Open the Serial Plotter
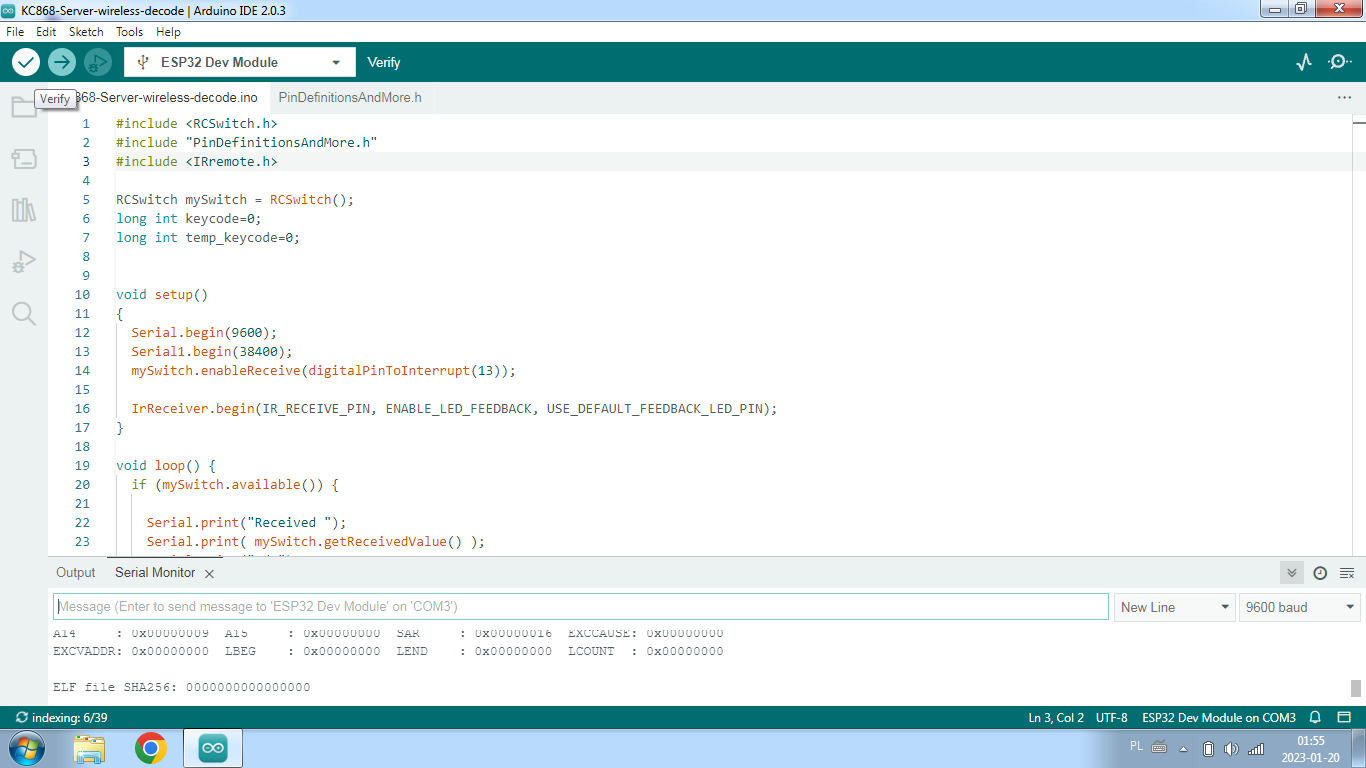 [x=1303, y=62]
